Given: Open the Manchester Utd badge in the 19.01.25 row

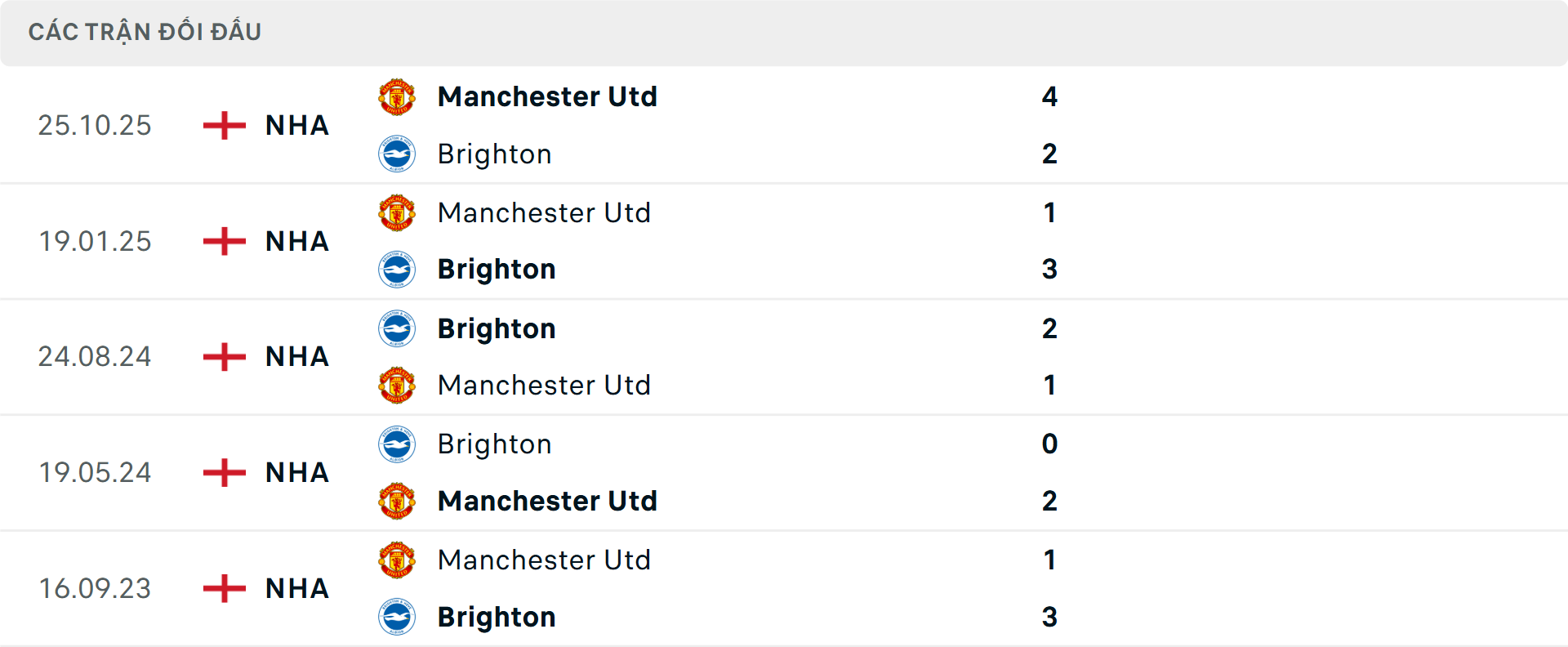Looking at the screenshot, I should click(x=397, y=212).
